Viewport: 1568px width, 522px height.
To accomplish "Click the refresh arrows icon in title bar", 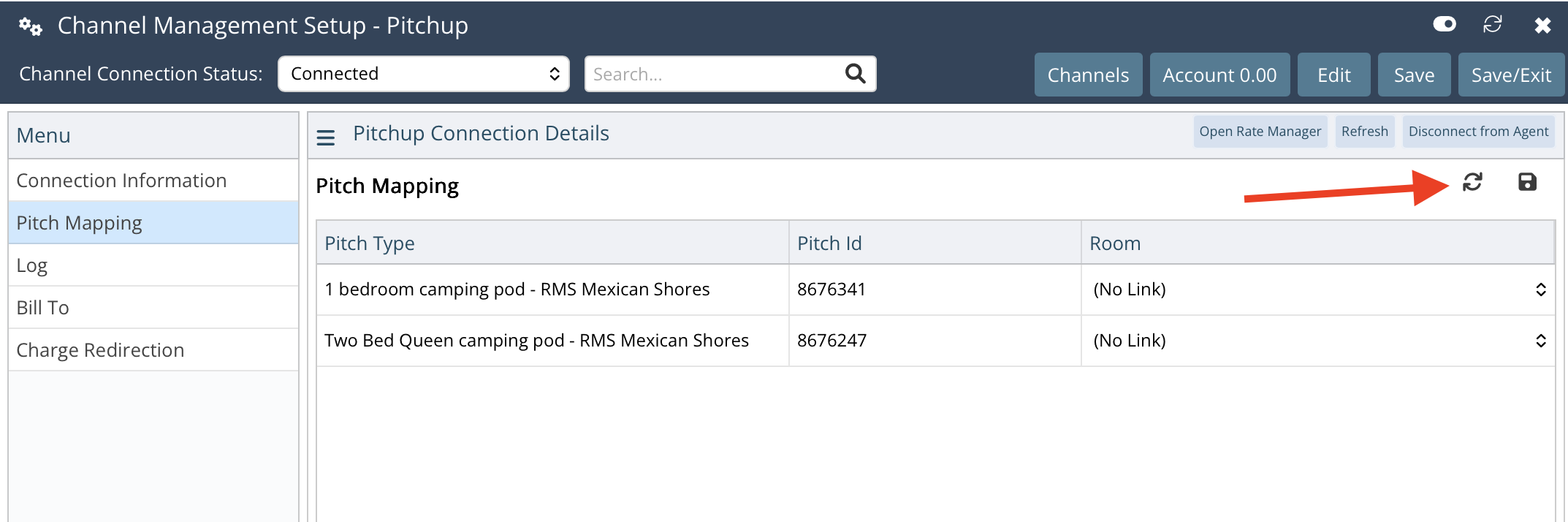I will click(1492, 24).
